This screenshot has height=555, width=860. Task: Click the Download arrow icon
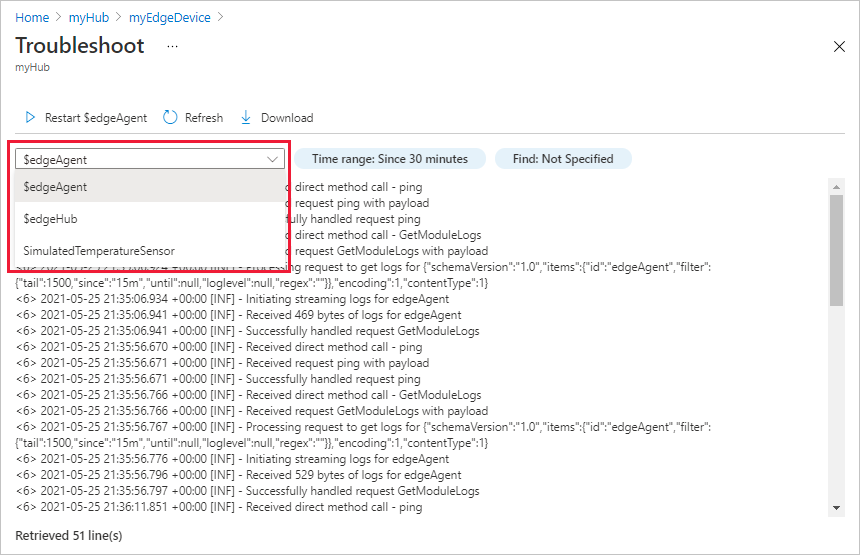[246, 118]
